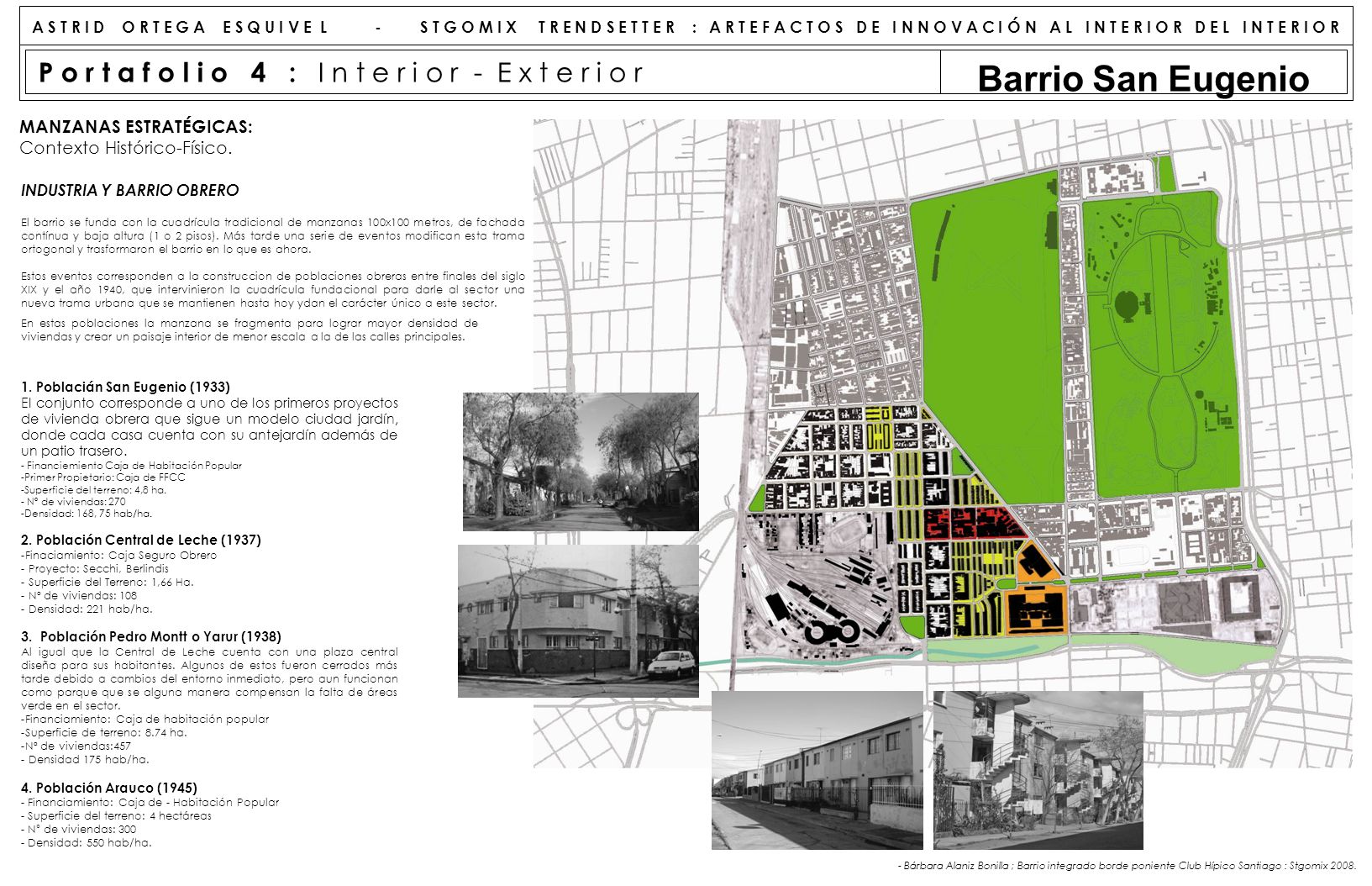Click the twin circular roundhouses on the map
1372x886 pixels.
(x=832, y=630)
